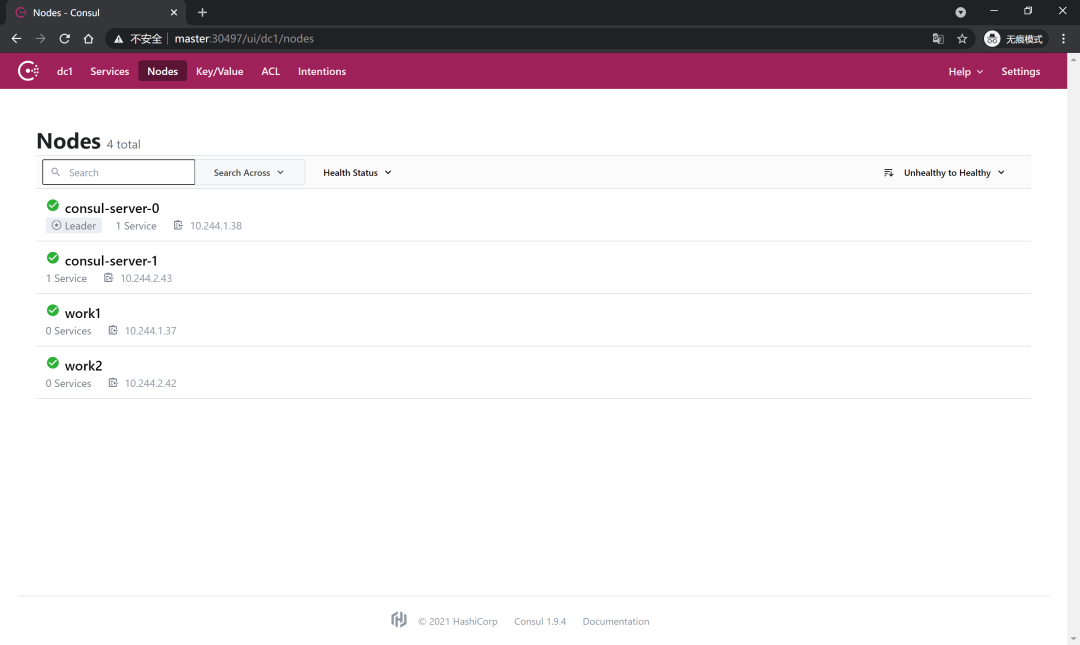This screenshot has height=645, width=1080.
Task: Click the HashiCorp logo in the footer
Action: tap(399, 620)
